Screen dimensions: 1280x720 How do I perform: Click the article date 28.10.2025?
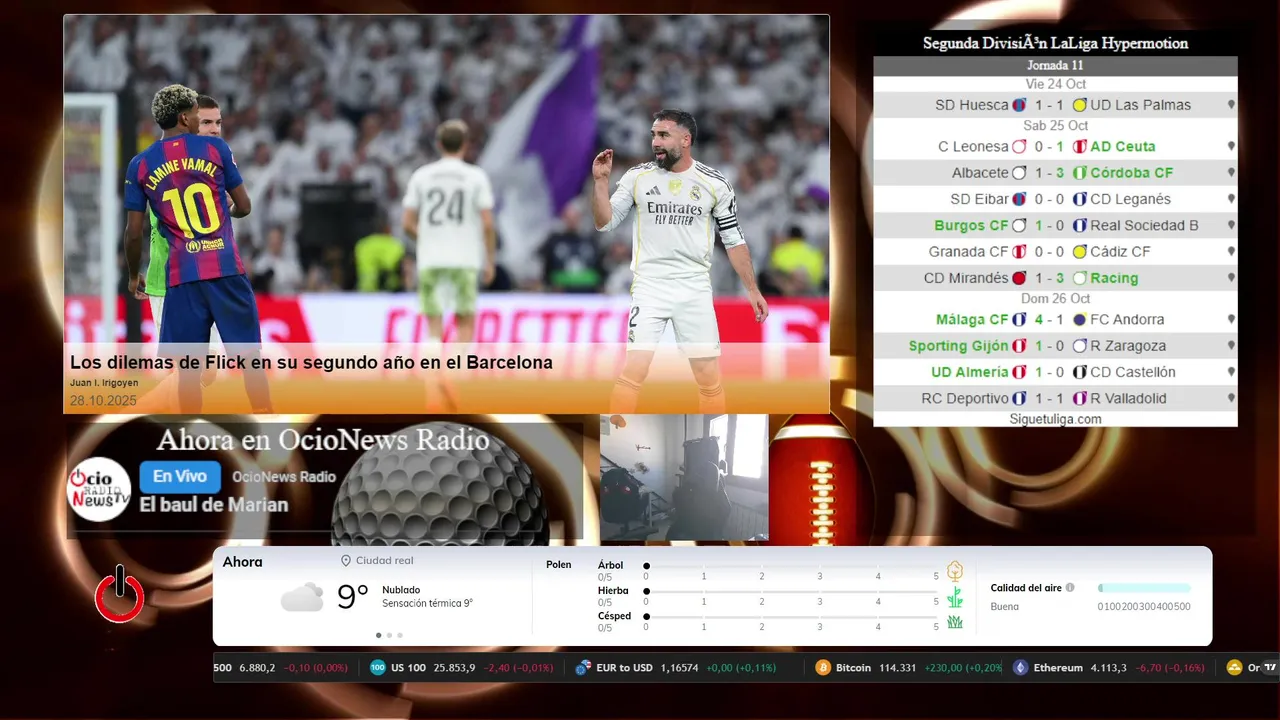point(103,400)
